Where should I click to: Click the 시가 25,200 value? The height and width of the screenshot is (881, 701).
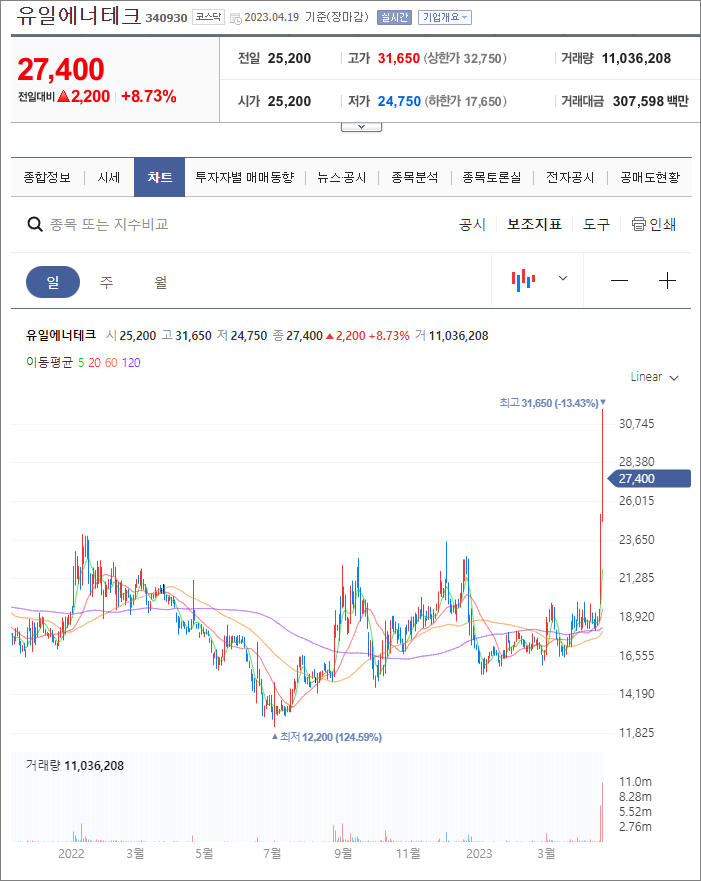(x=289, y=101)
